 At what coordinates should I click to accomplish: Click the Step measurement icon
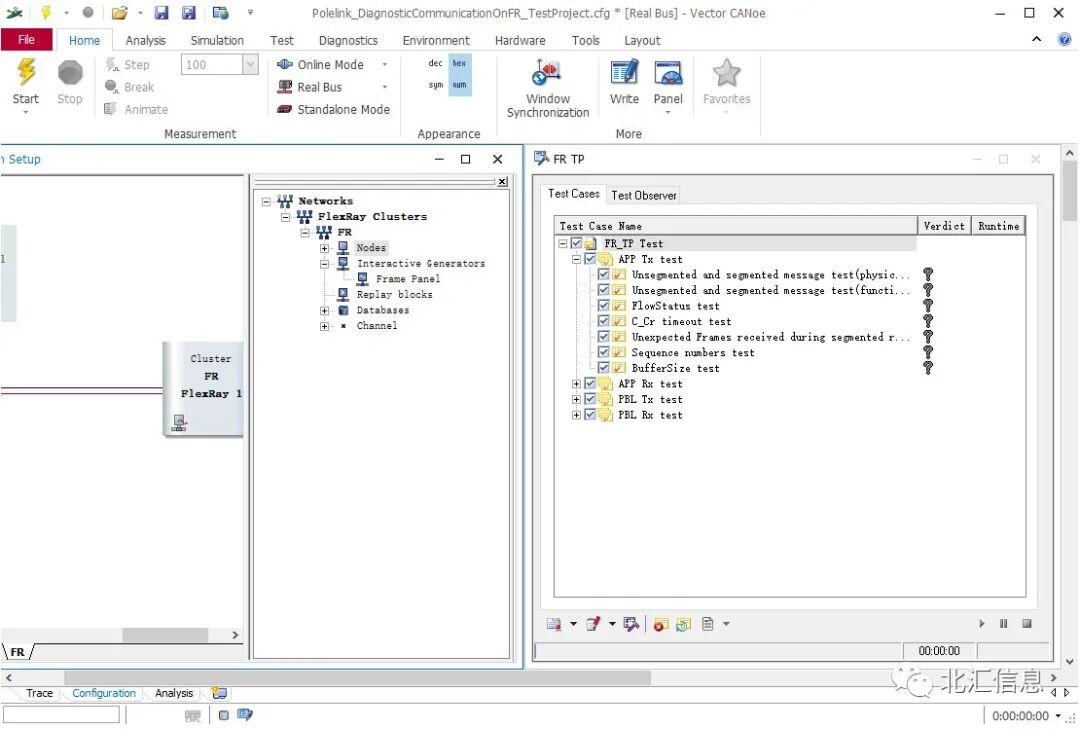tap(112, 64)
